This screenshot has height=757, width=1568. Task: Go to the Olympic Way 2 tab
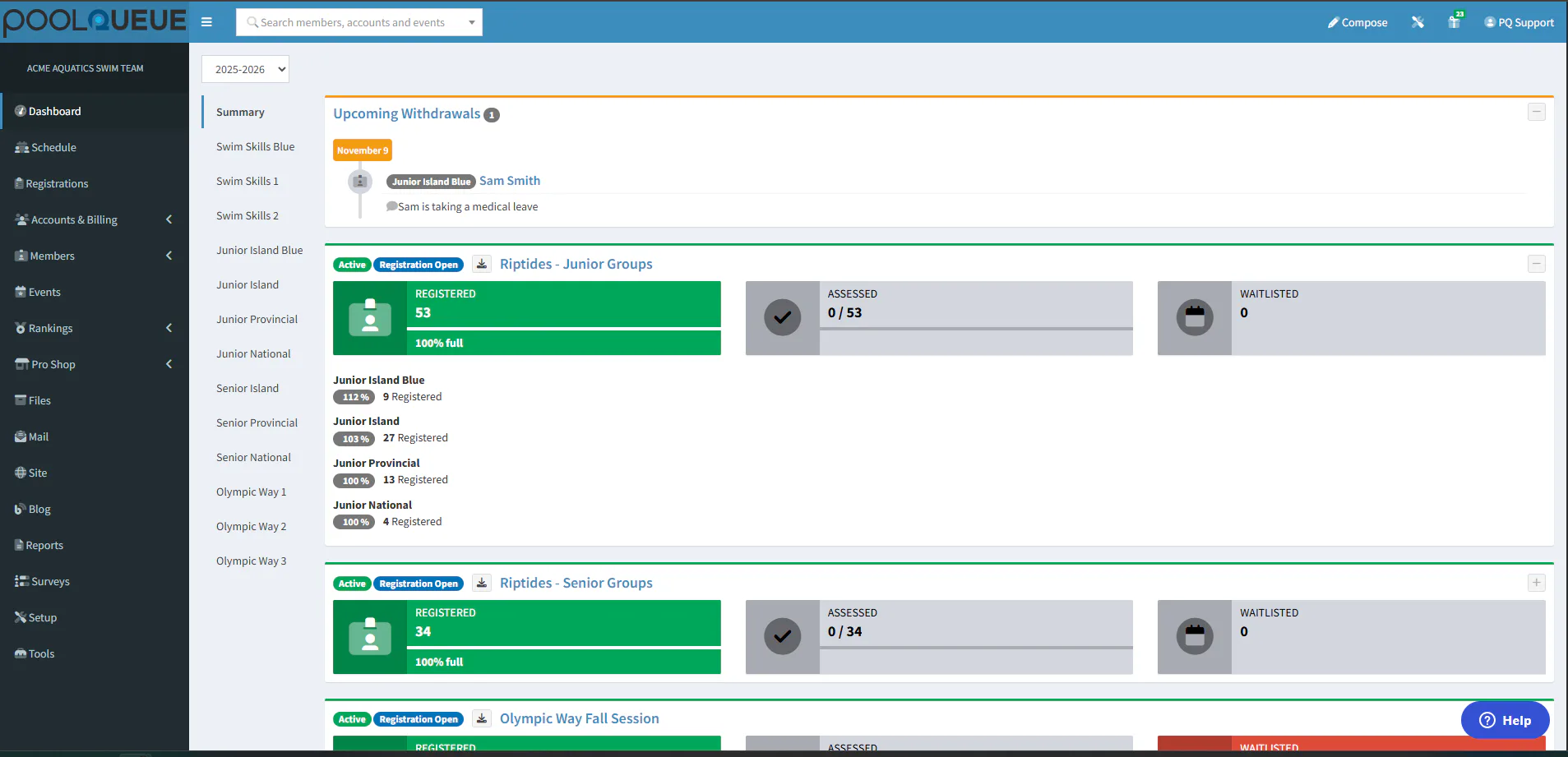251,526
